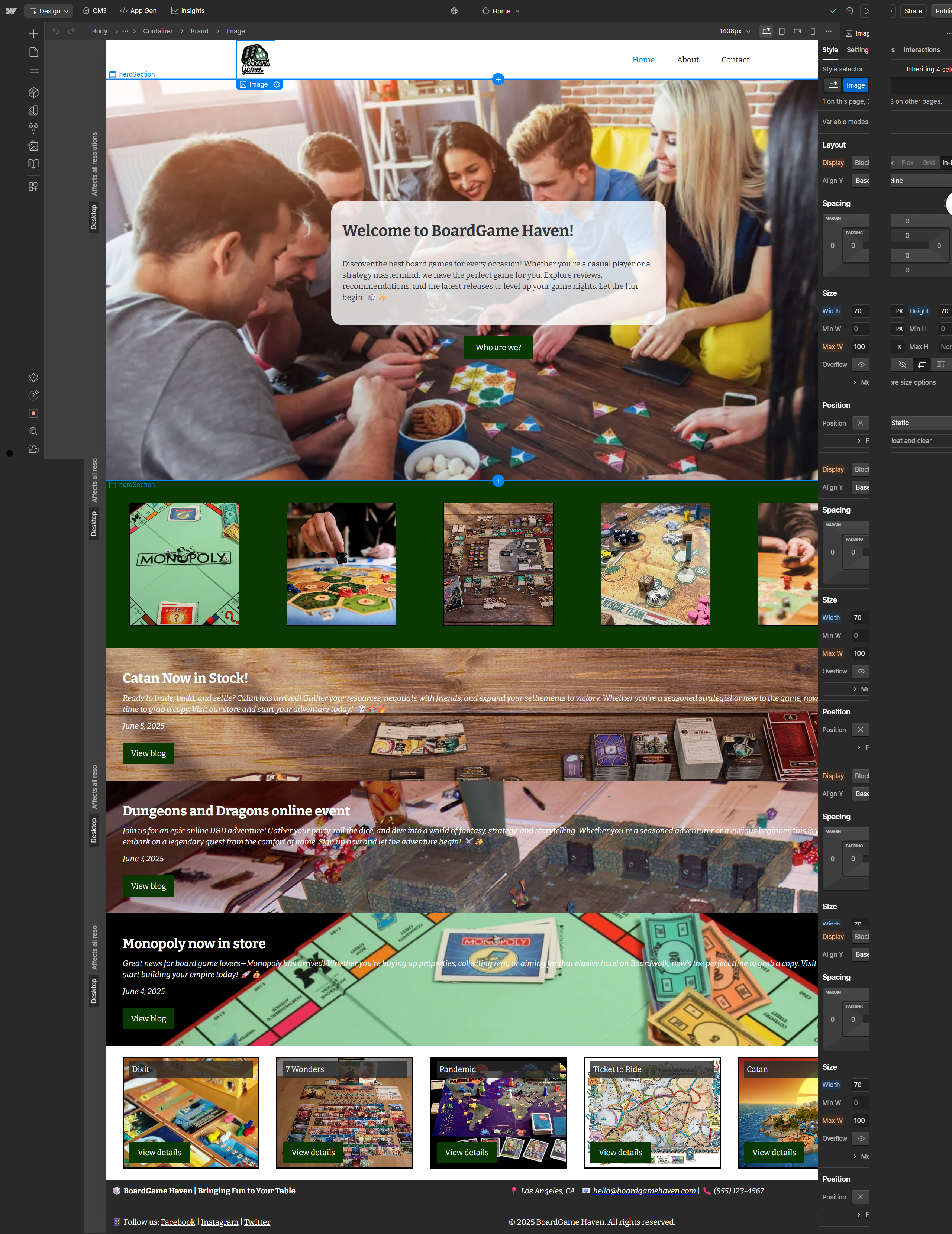This screenshot has height=1234, width=952.
Task: Click the About nav link
Action: point(688,60)
